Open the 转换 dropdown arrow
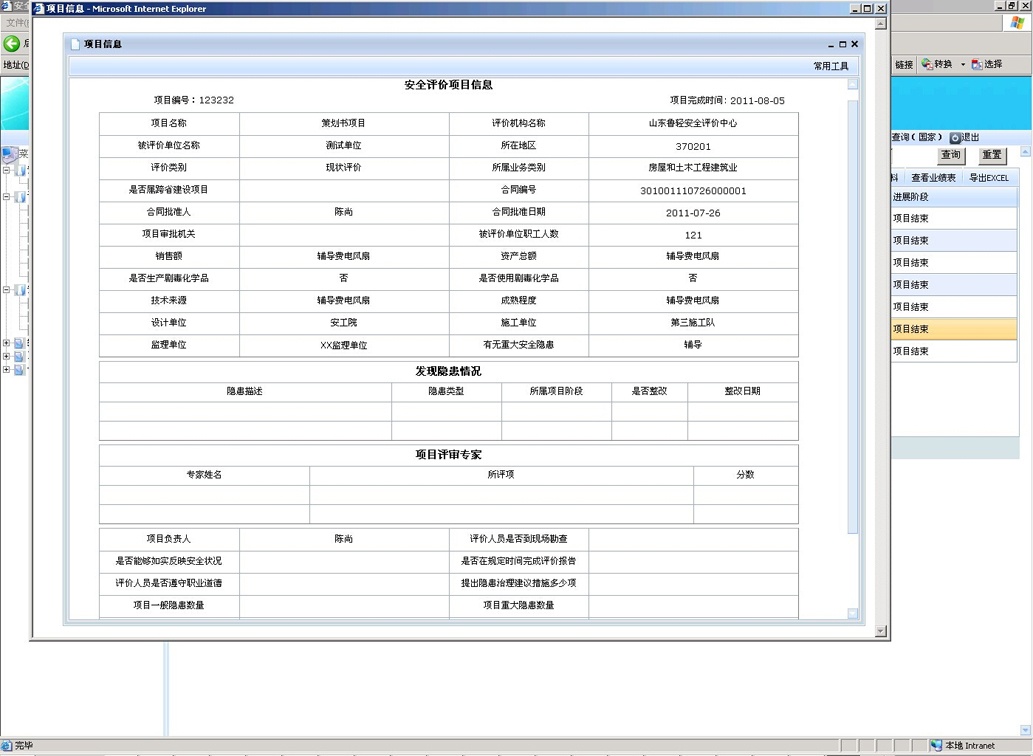This screenshot has height=756, width=1033. [963, 65]
